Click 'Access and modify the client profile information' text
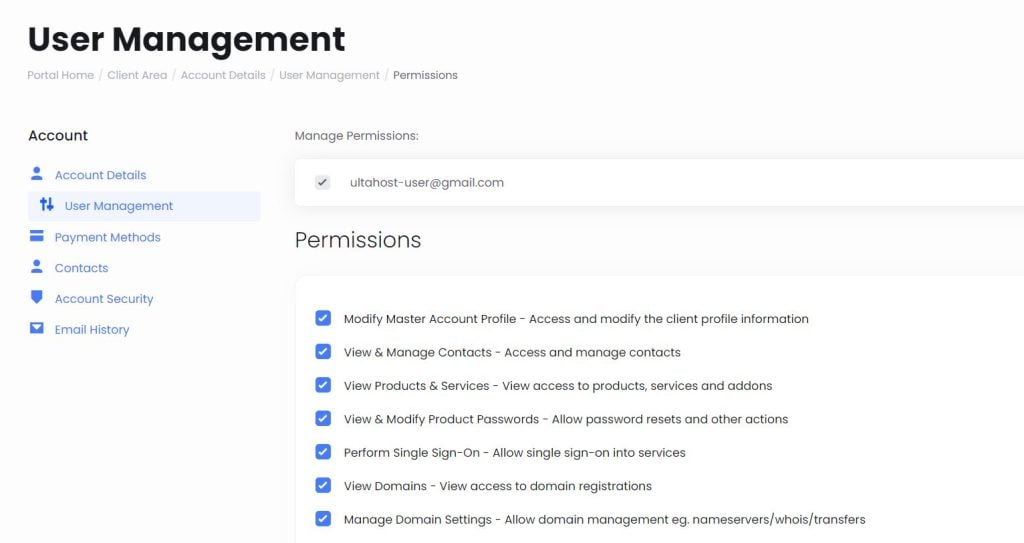 tap(669, 319)
